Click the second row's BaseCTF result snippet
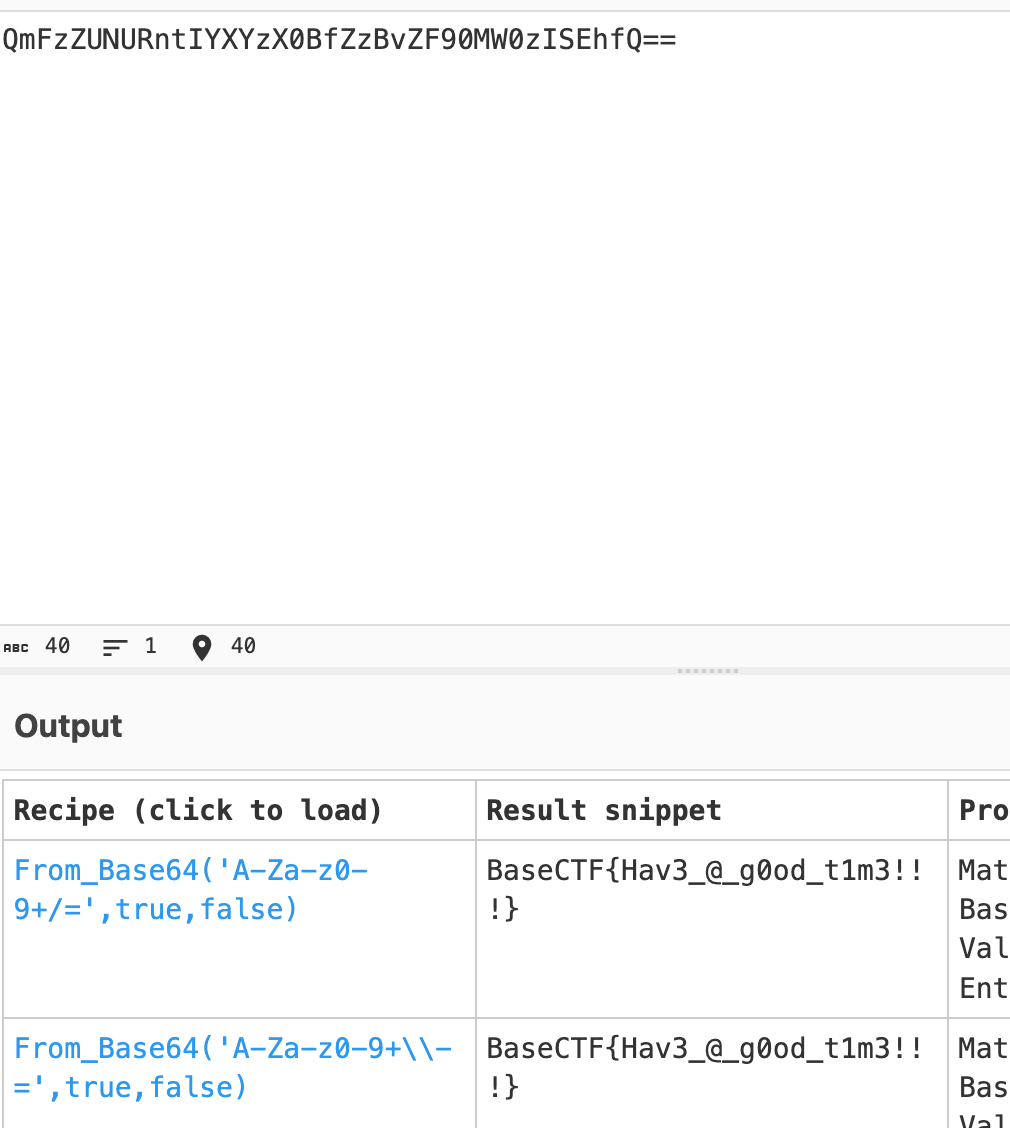The width and height of the screenshot is (1010, 1128). (703, 1067)
